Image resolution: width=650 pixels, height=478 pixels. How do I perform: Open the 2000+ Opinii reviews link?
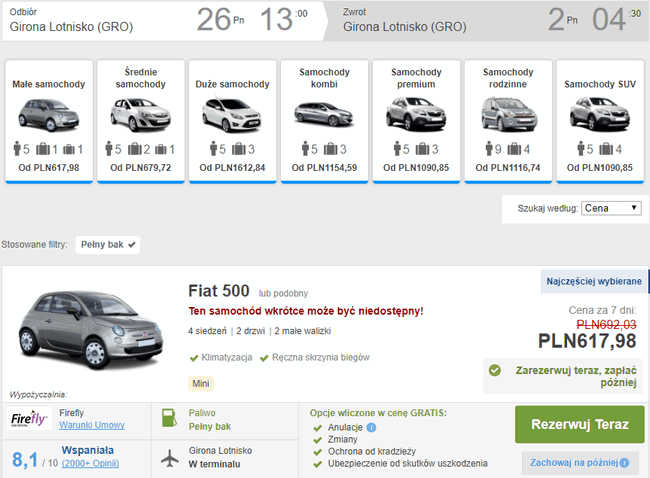point(90,463)
